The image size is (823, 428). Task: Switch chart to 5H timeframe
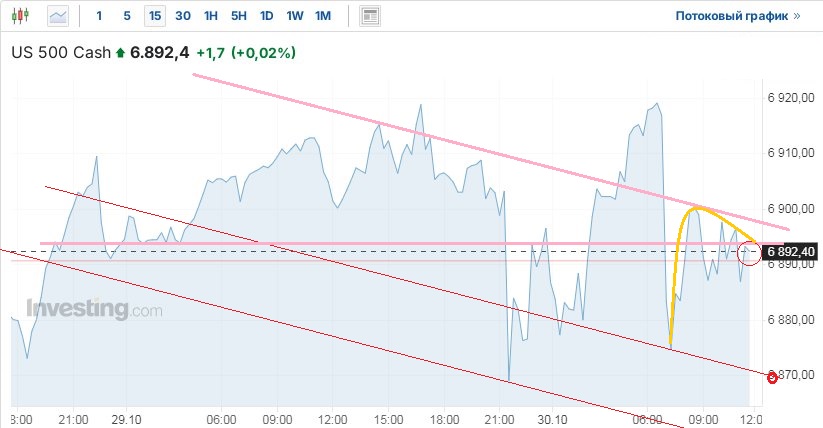tap(239, 16)
